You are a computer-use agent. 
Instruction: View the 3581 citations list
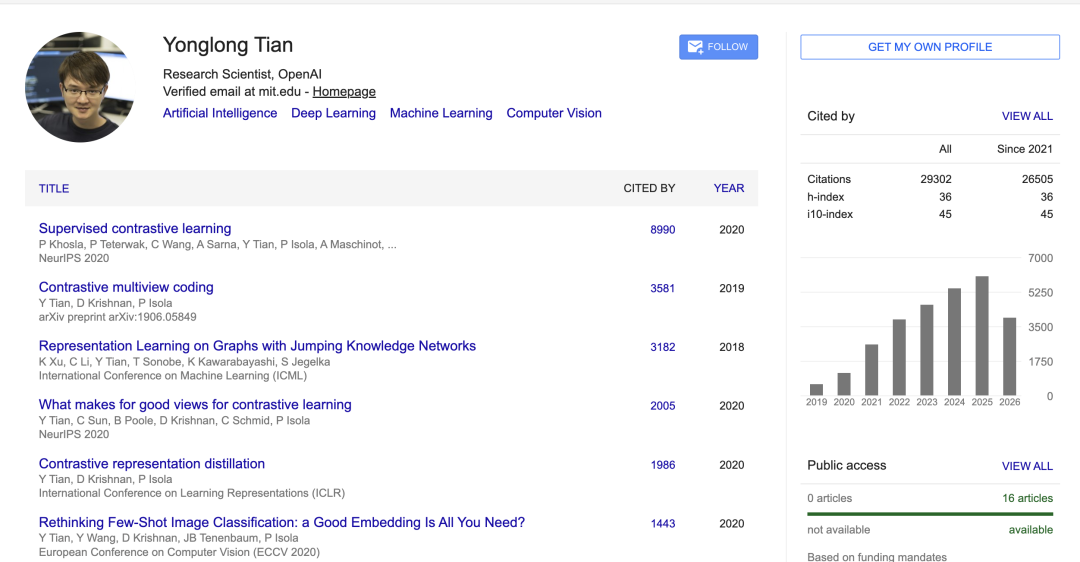(x=663, y=288)
